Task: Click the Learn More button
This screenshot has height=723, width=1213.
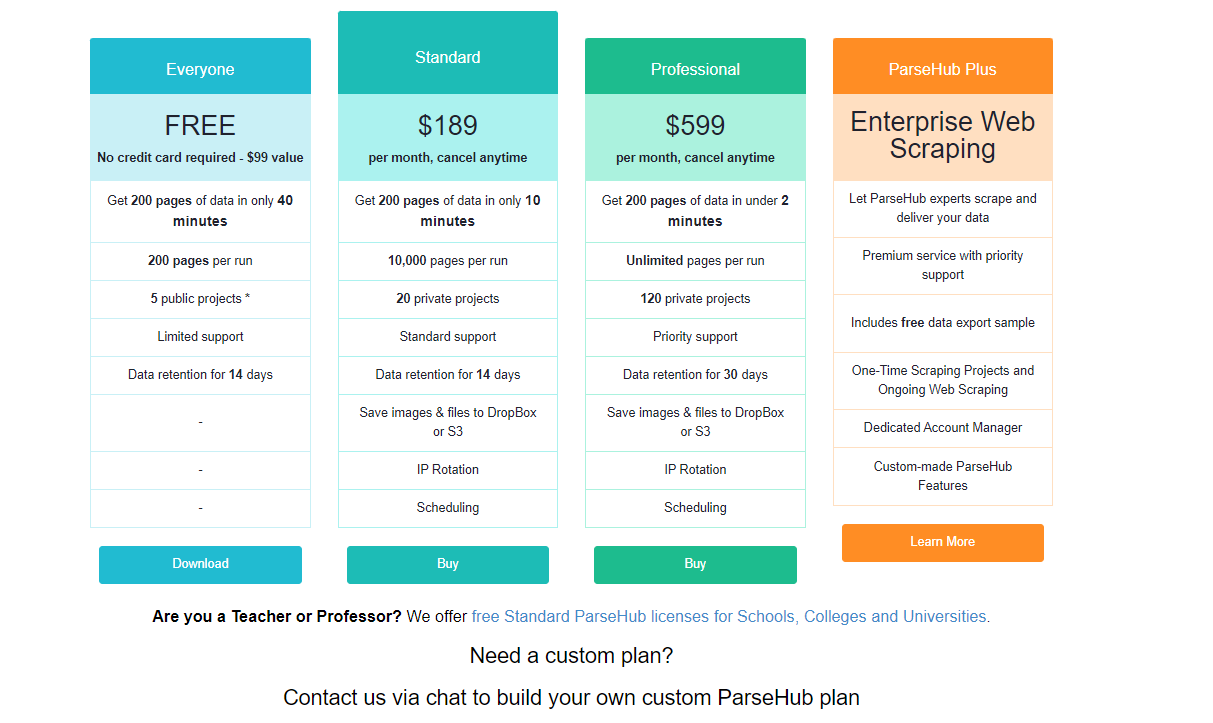Action: click(942, 542)
